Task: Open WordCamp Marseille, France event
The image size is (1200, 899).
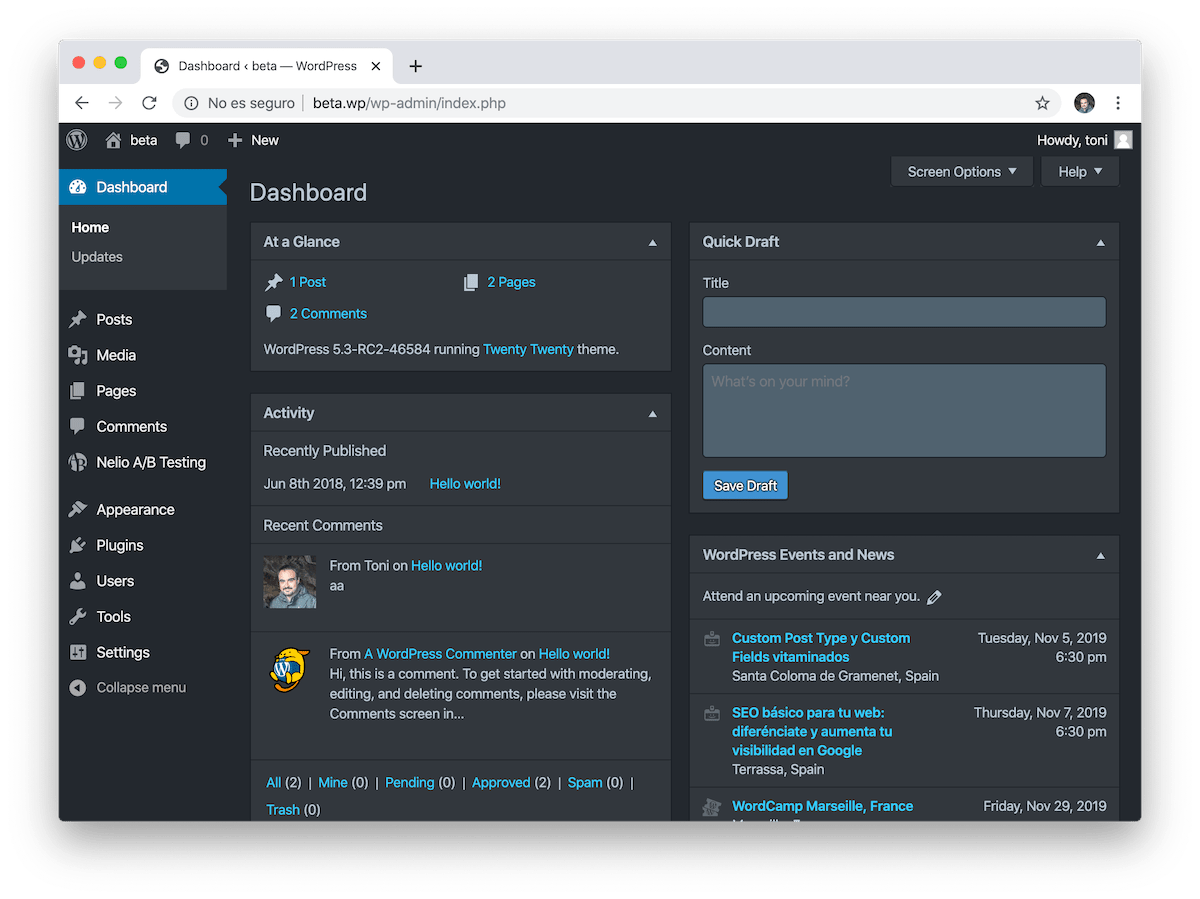Action: coord(822,806)
